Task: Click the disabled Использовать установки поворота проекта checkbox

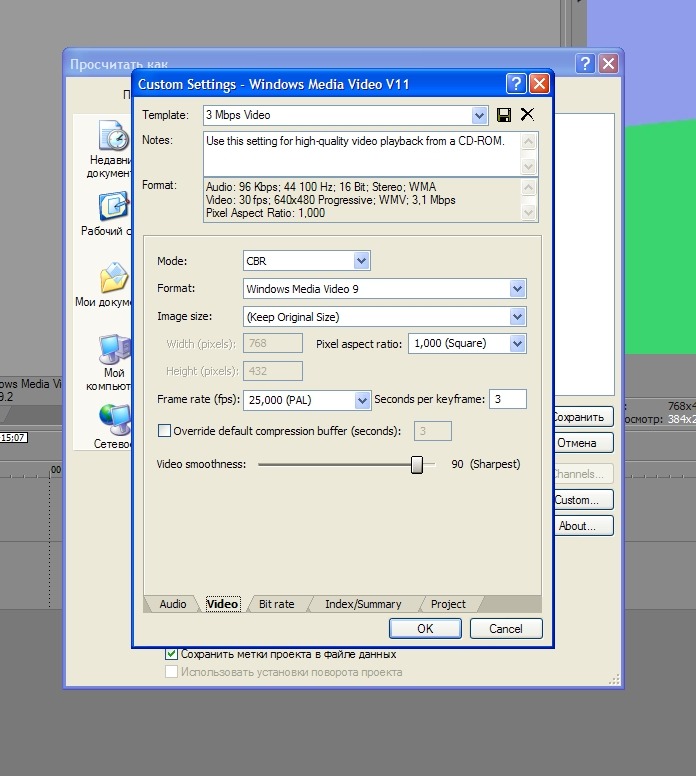Action: (171, 672)
